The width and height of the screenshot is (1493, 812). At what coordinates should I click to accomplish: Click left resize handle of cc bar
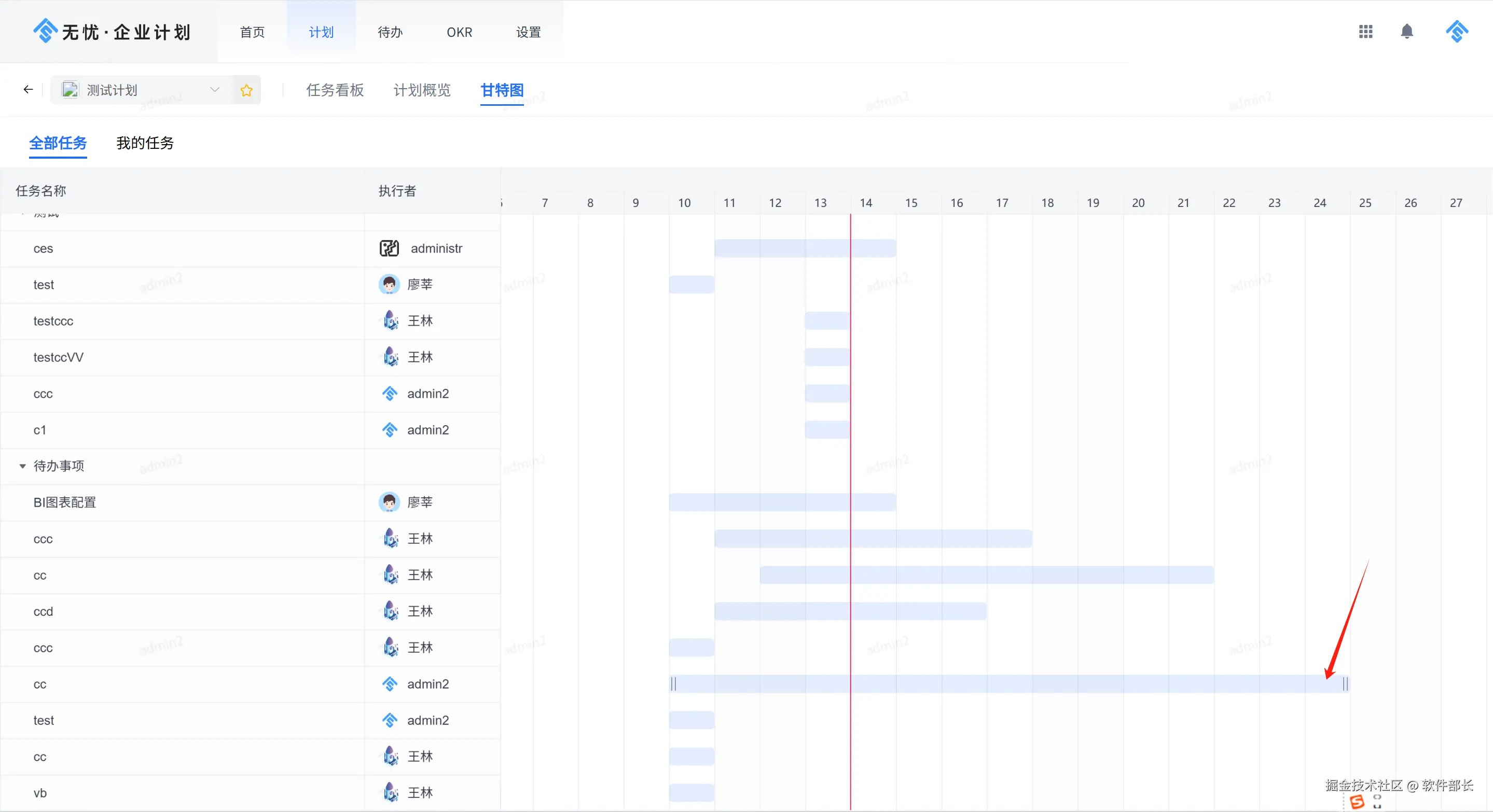[673, 684]
